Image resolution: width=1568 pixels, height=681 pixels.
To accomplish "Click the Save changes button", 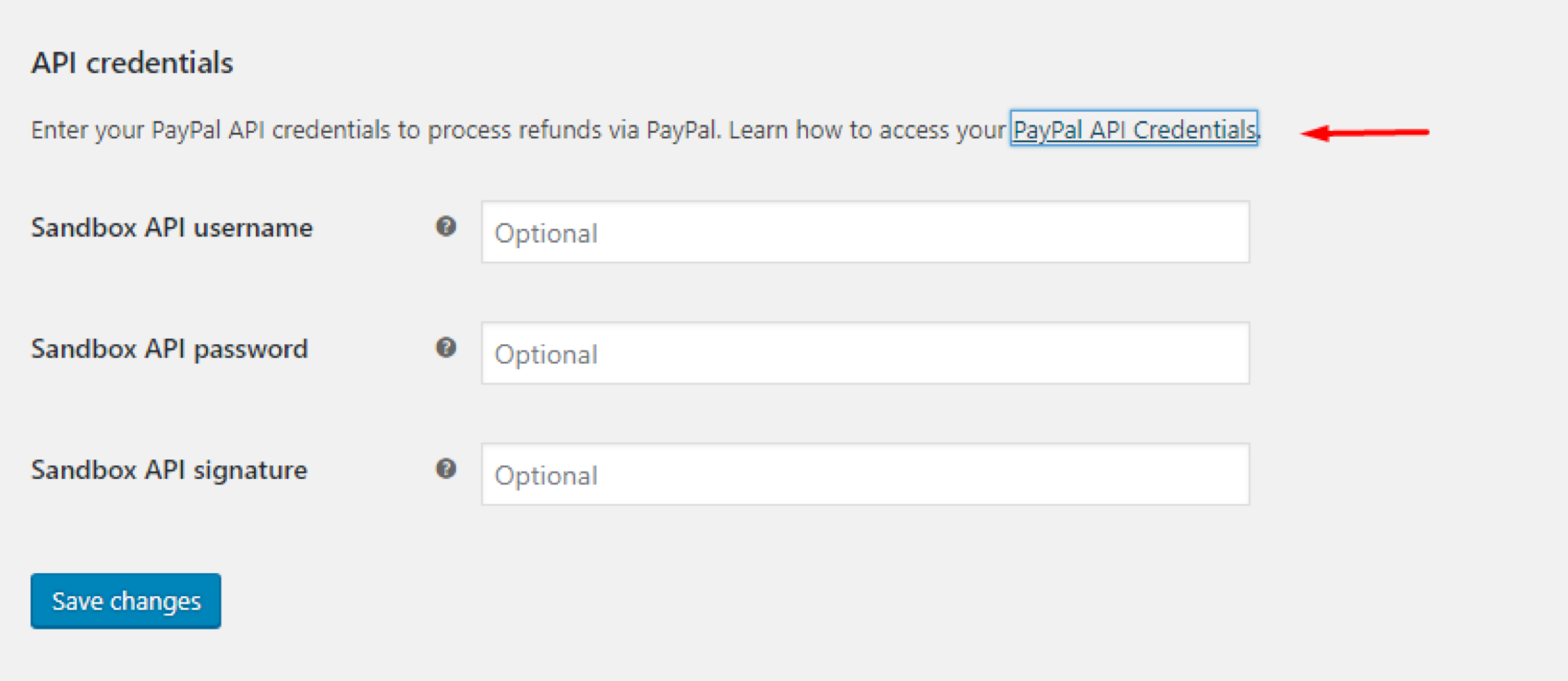I will pyautogui.click(x=126, y=601).
